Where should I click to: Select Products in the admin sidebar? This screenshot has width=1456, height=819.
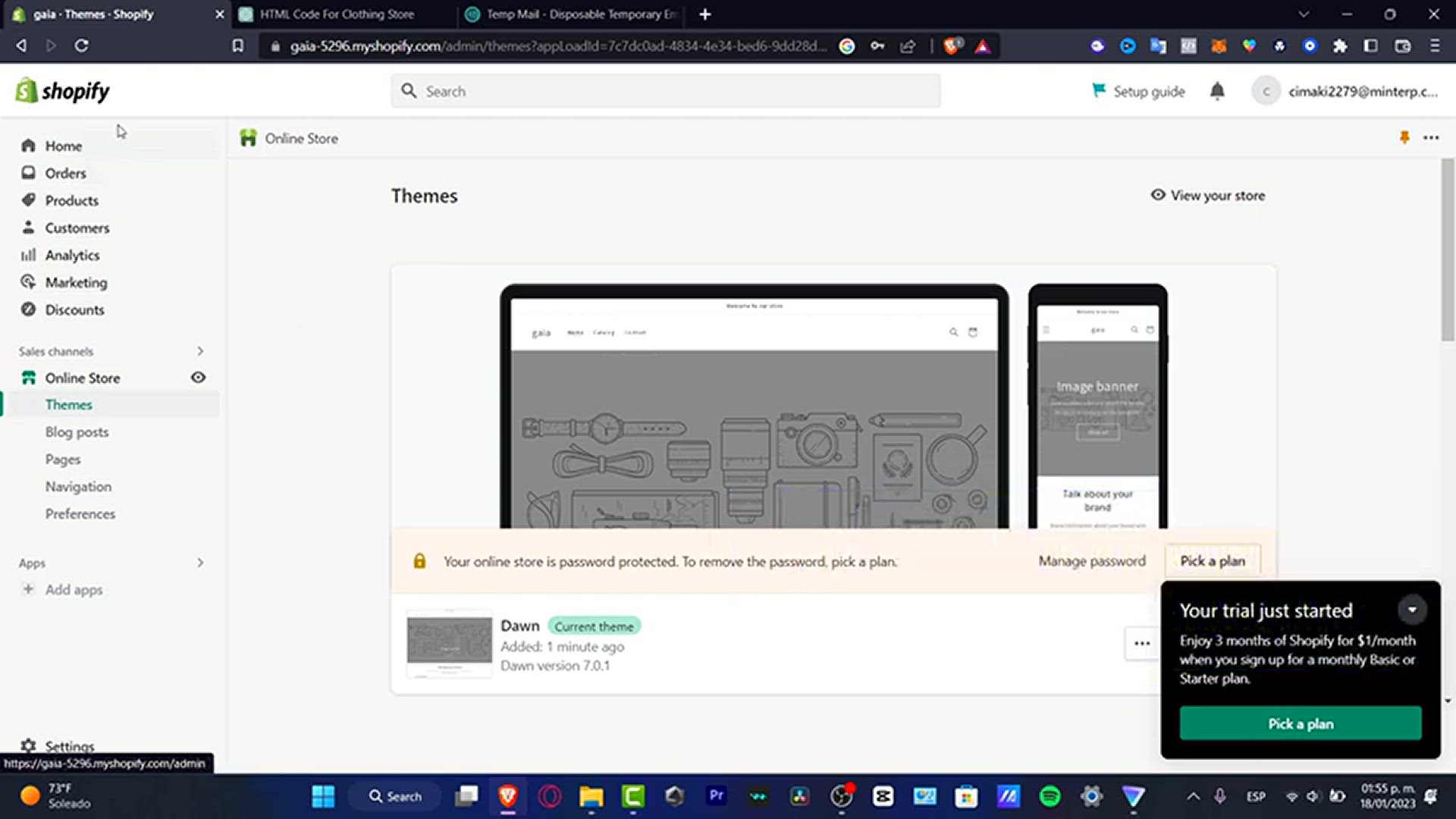[71, 200]
